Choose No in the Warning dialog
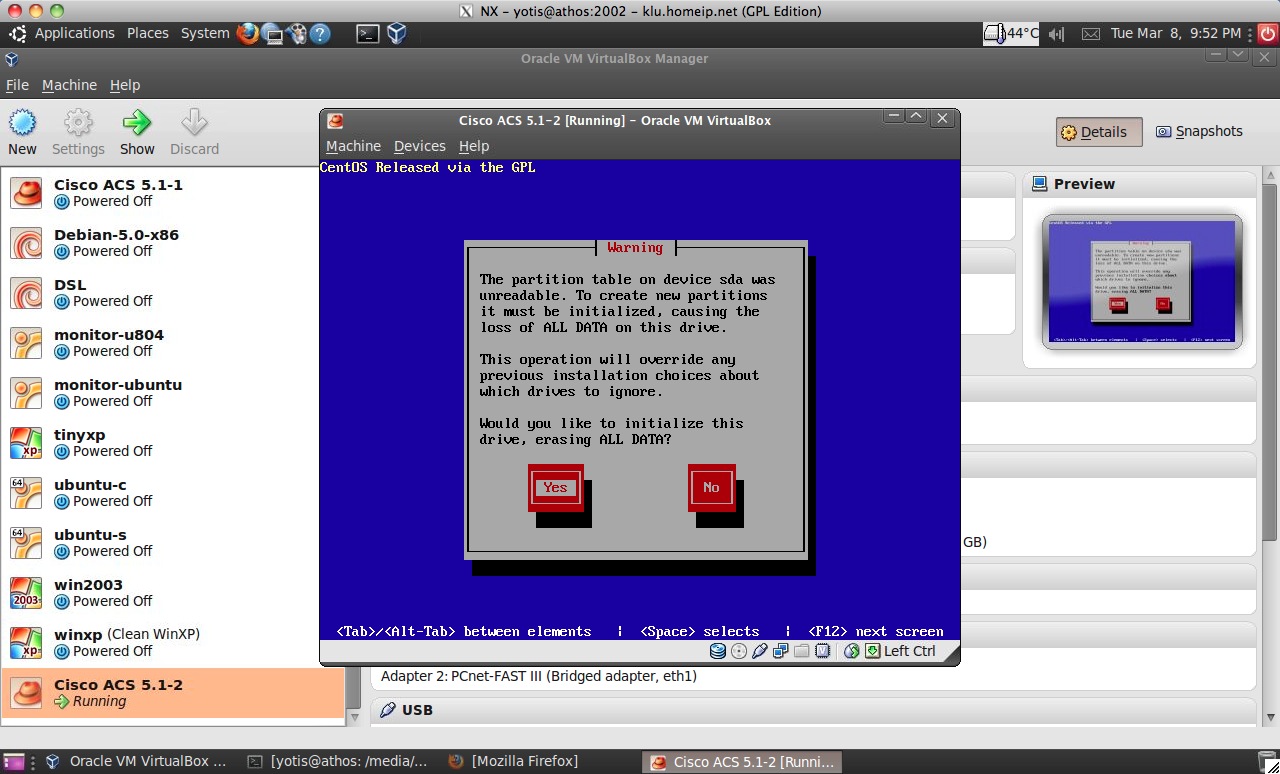Screen dimensions: 1280x774 711,487
